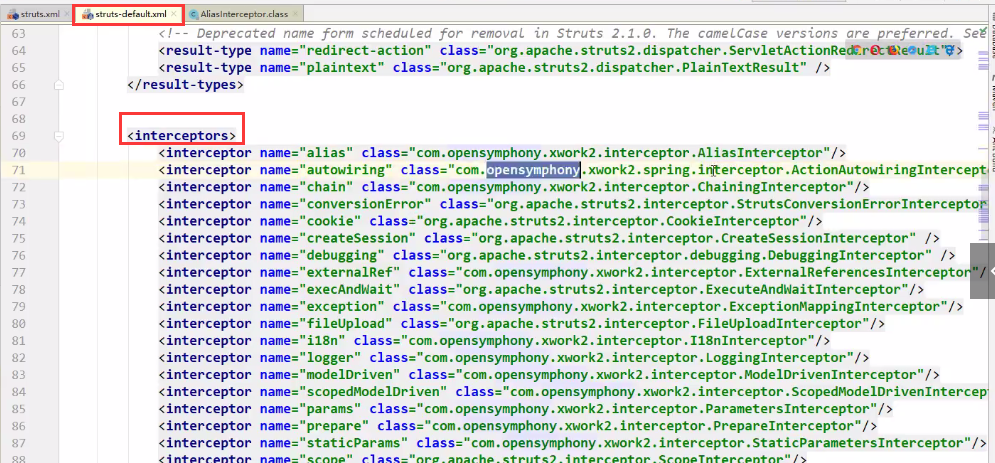Click the struts.xml tab file icon
This screenshot has width=995, height=463.
pyautogui.click(x=10, y=15)
